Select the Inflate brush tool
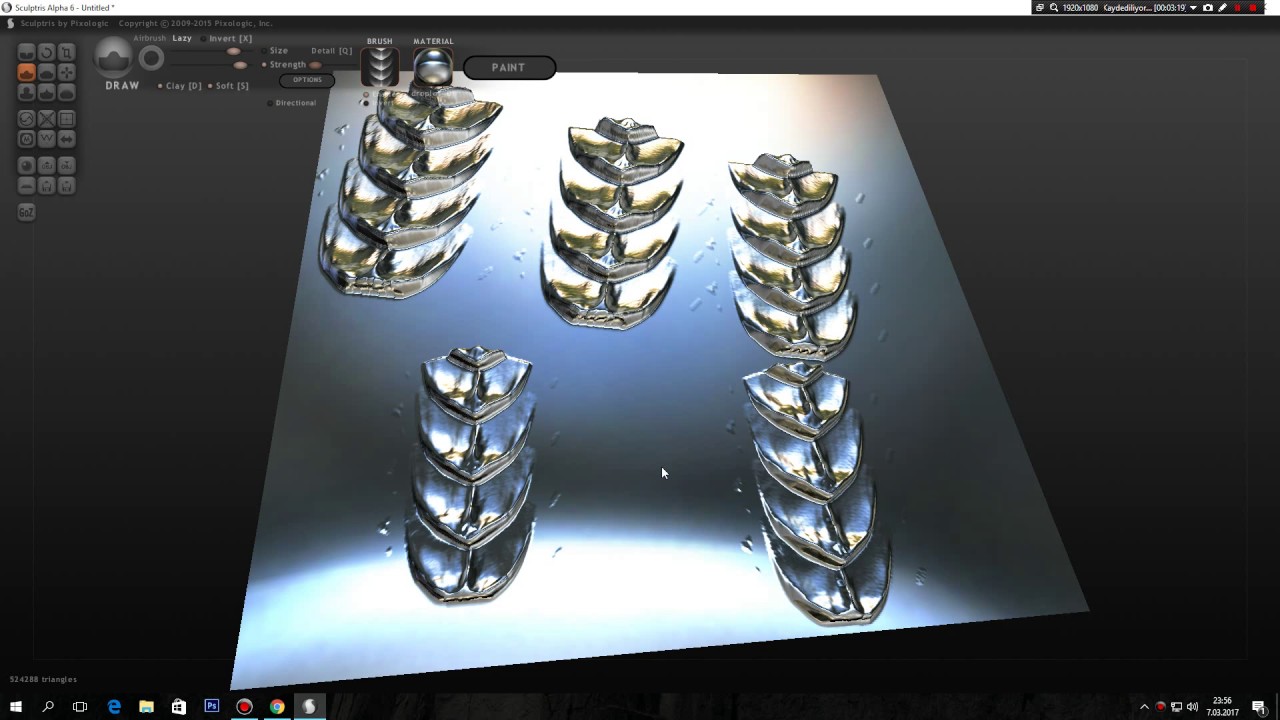The width and height of the screenshot is (1280, 720). (x=27, y=92)
